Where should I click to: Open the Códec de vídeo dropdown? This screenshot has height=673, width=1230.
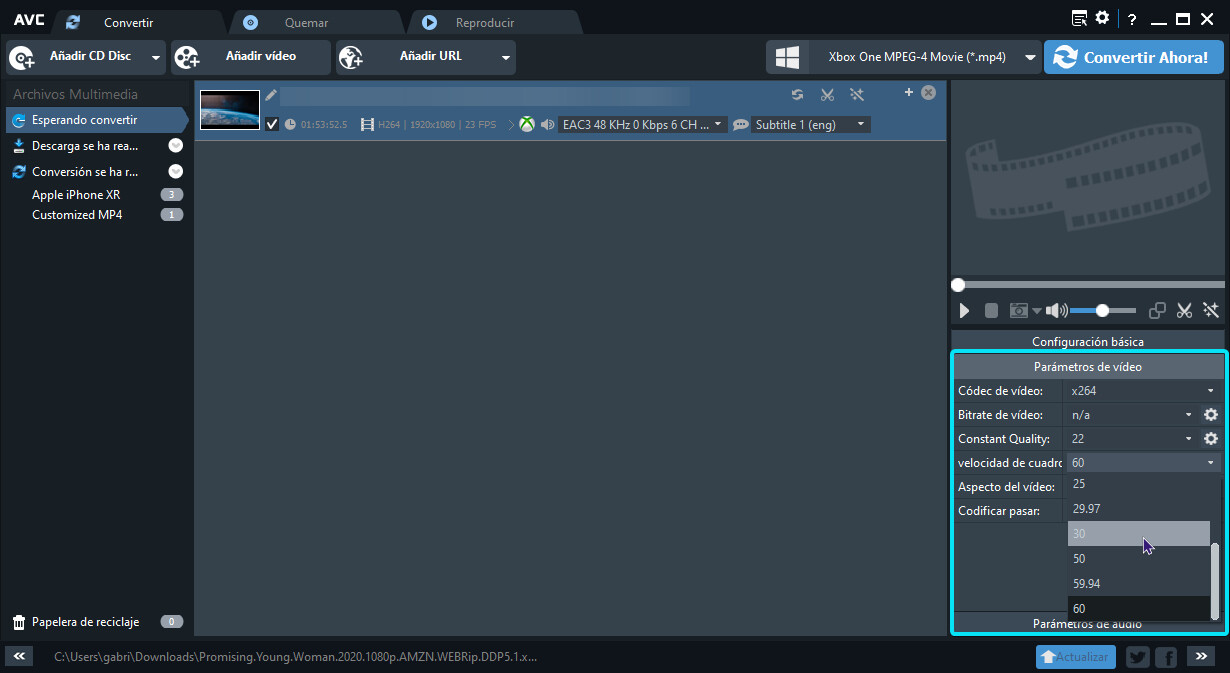click(x=1142, y=391)
